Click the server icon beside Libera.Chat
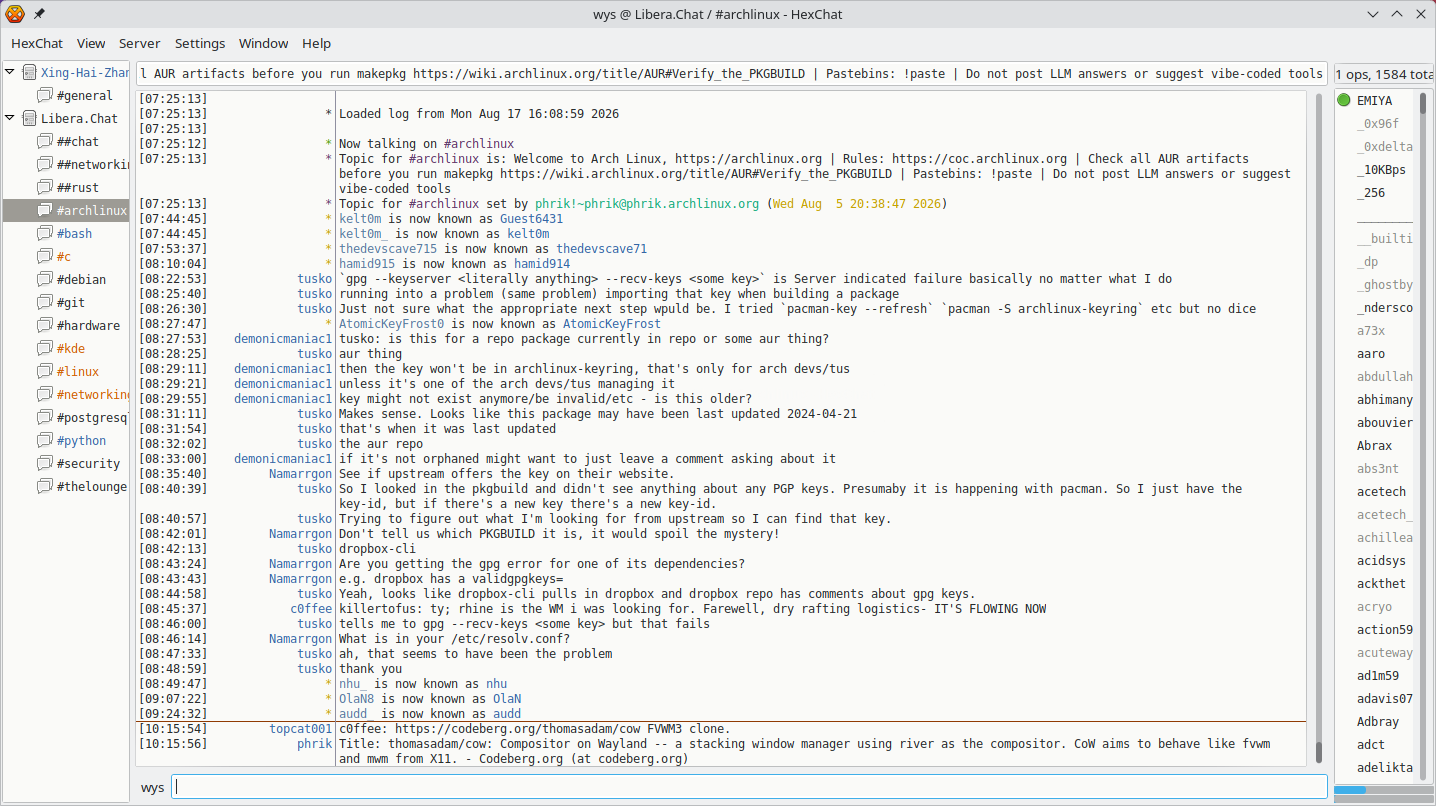Viewport: 1436px width, 806px height. [29, 118]
